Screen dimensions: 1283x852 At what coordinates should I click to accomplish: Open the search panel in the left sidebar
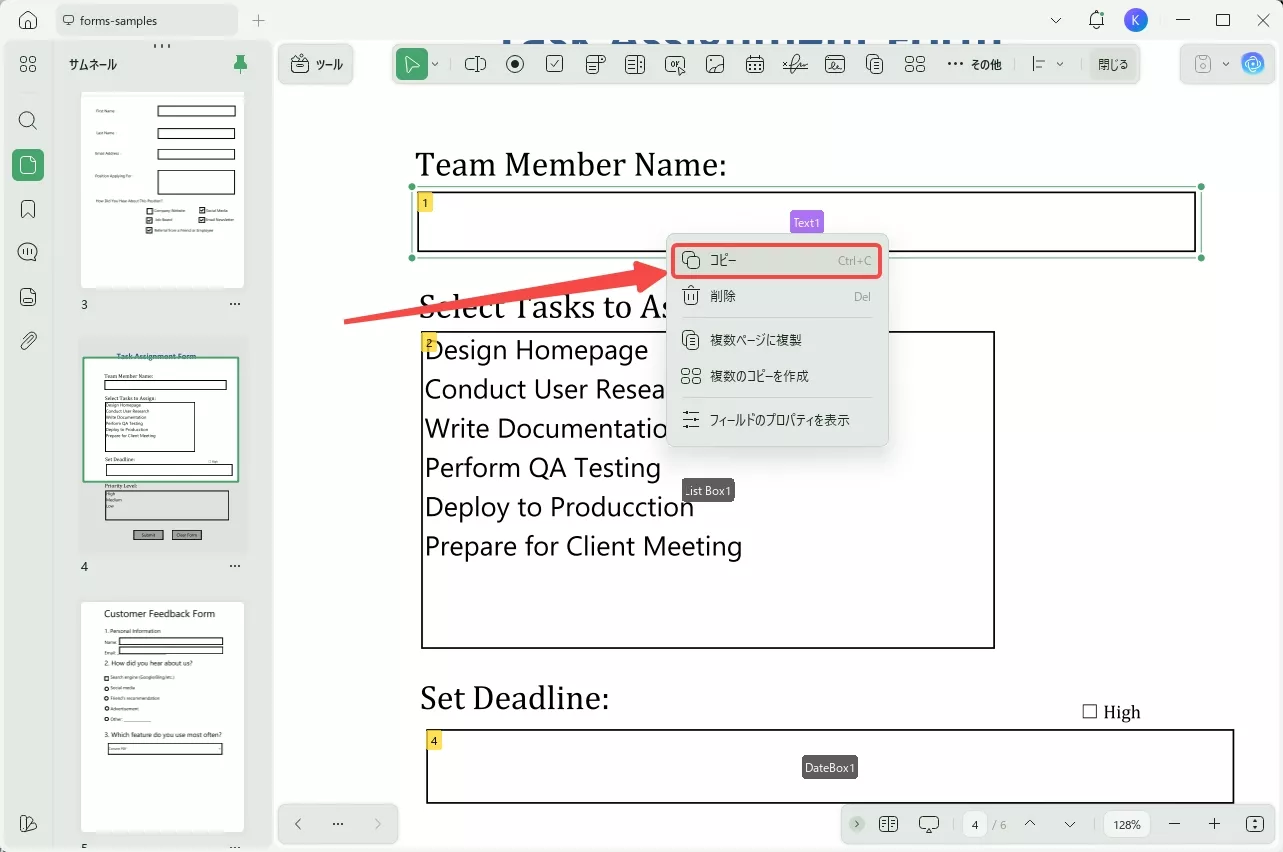(x=28, y=121)
